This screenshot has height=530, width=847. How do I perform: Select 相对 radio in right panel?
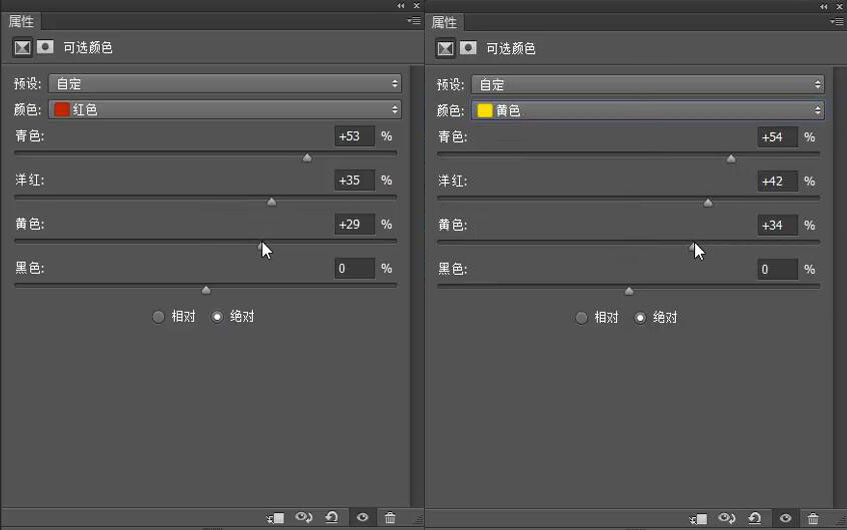point(581,318)
